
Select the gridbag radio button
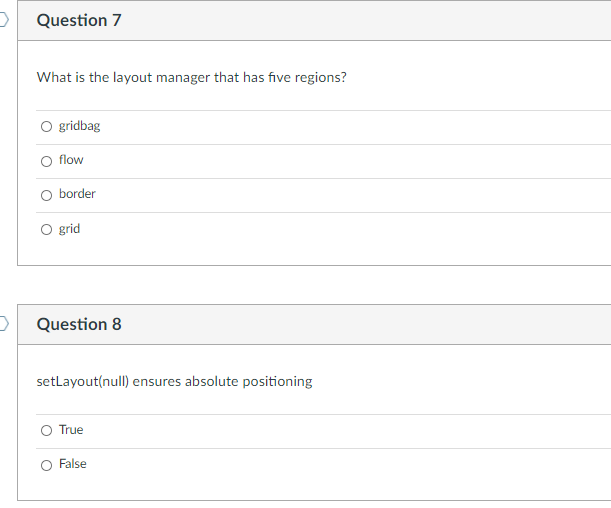coord(47,127)
